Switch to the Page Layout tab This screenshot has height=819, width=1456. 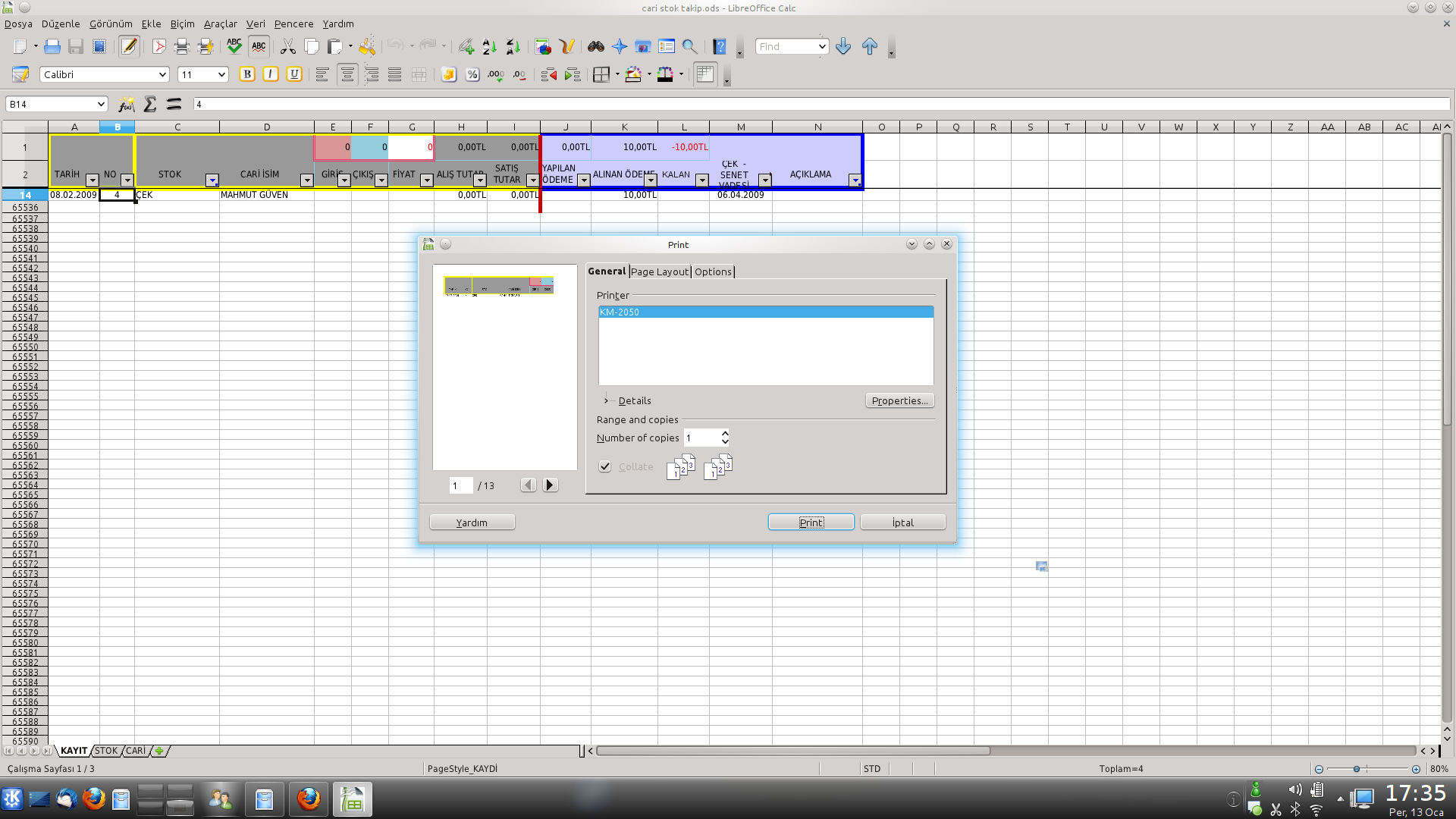tap(659, 271)
